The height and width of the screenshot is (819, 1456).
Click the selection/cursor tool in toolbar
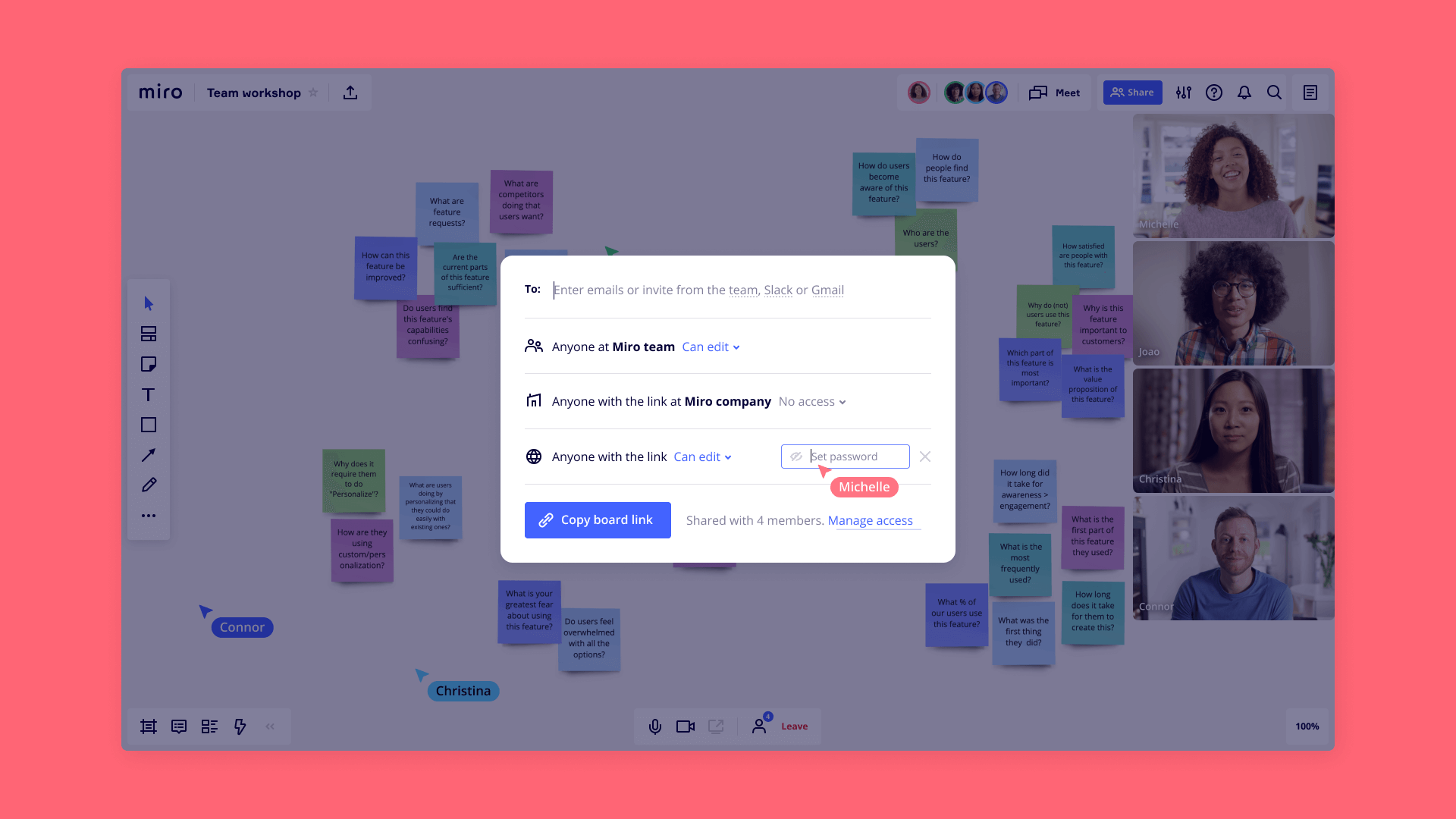(x=148, y=303)
